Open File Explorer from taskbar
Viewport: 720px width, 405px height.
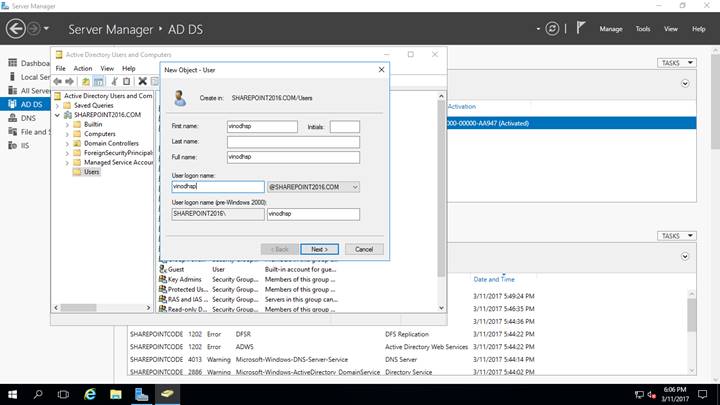[116, 394]
